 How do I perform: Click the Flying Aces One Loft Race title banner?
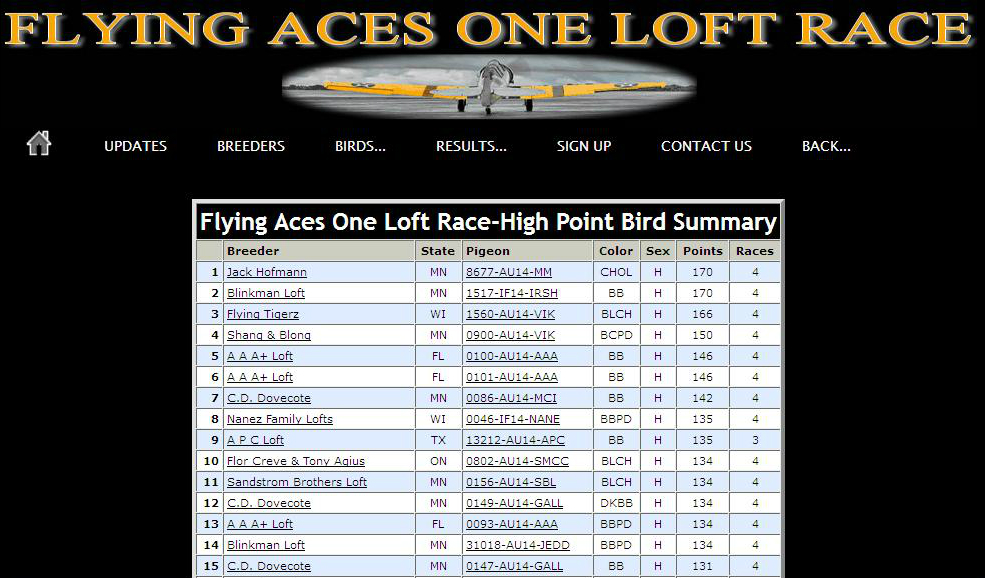[489, 28]
